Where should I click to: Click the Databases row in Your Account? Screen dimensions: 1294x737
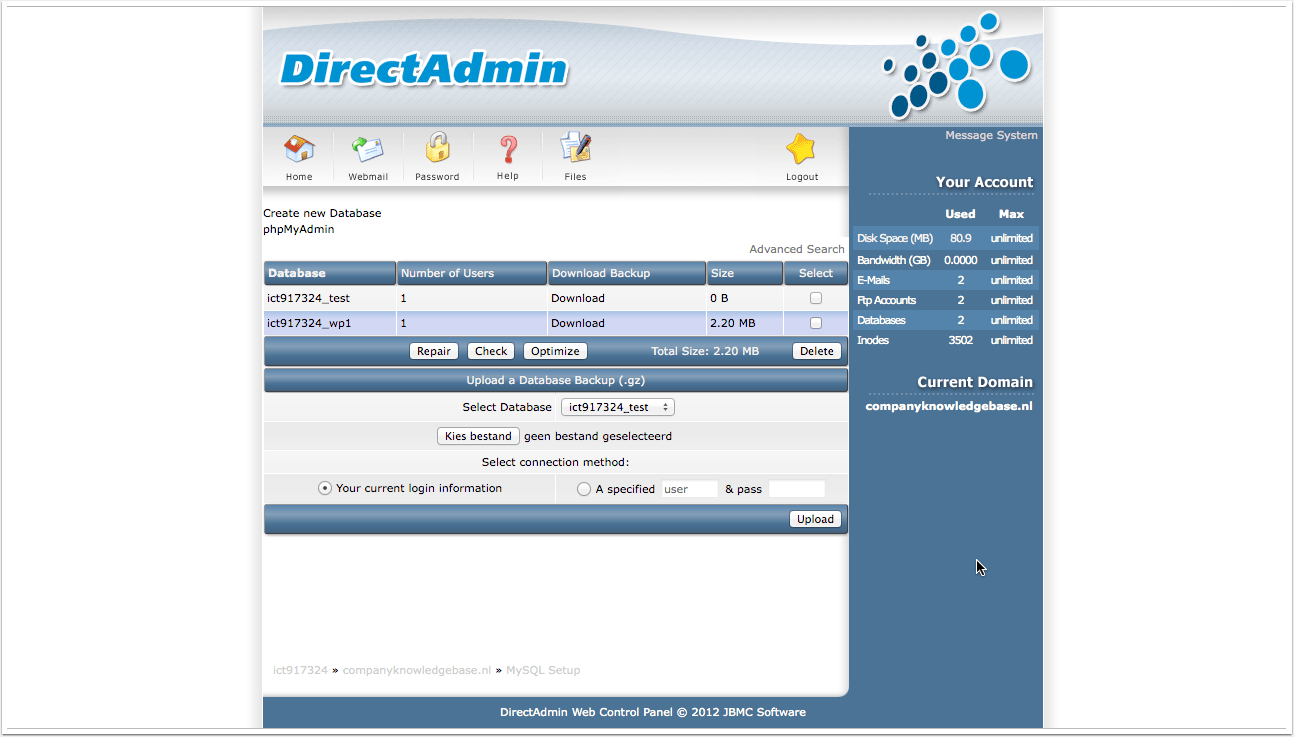(x=945, y=320)
